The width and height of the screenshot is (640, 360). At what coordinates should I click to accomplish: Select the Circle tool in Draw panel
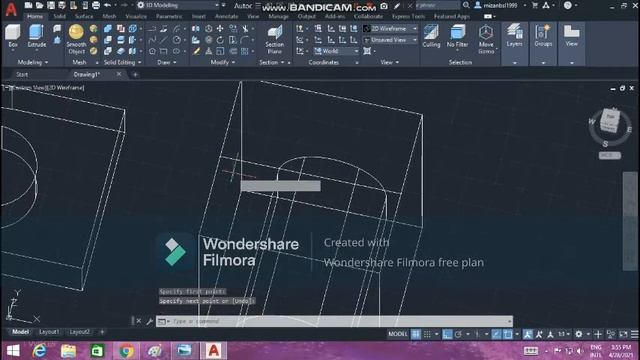pyautogui.click(x=176, y=40)
